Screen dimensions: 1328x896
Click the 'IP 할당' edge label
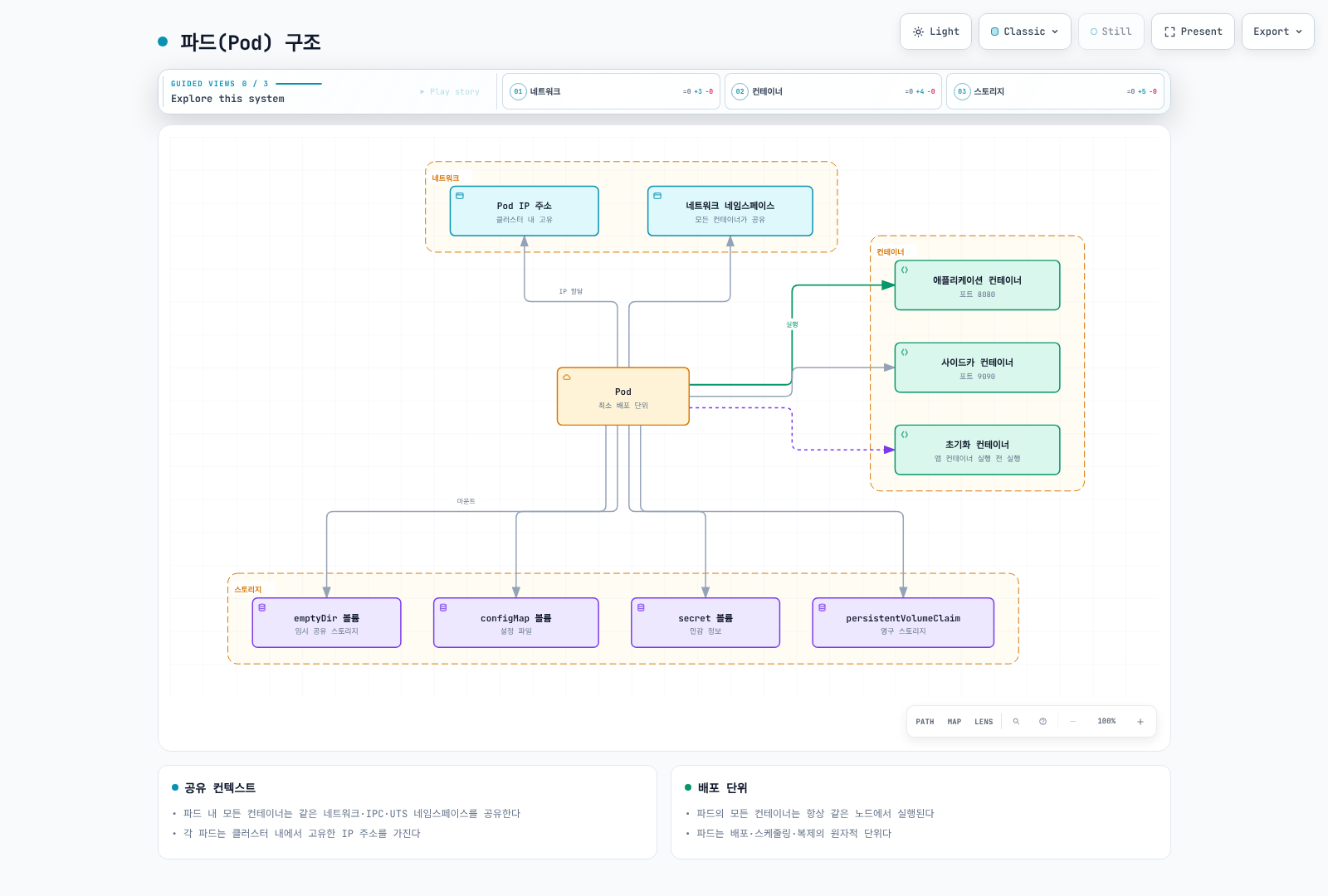tap(571, 291)
